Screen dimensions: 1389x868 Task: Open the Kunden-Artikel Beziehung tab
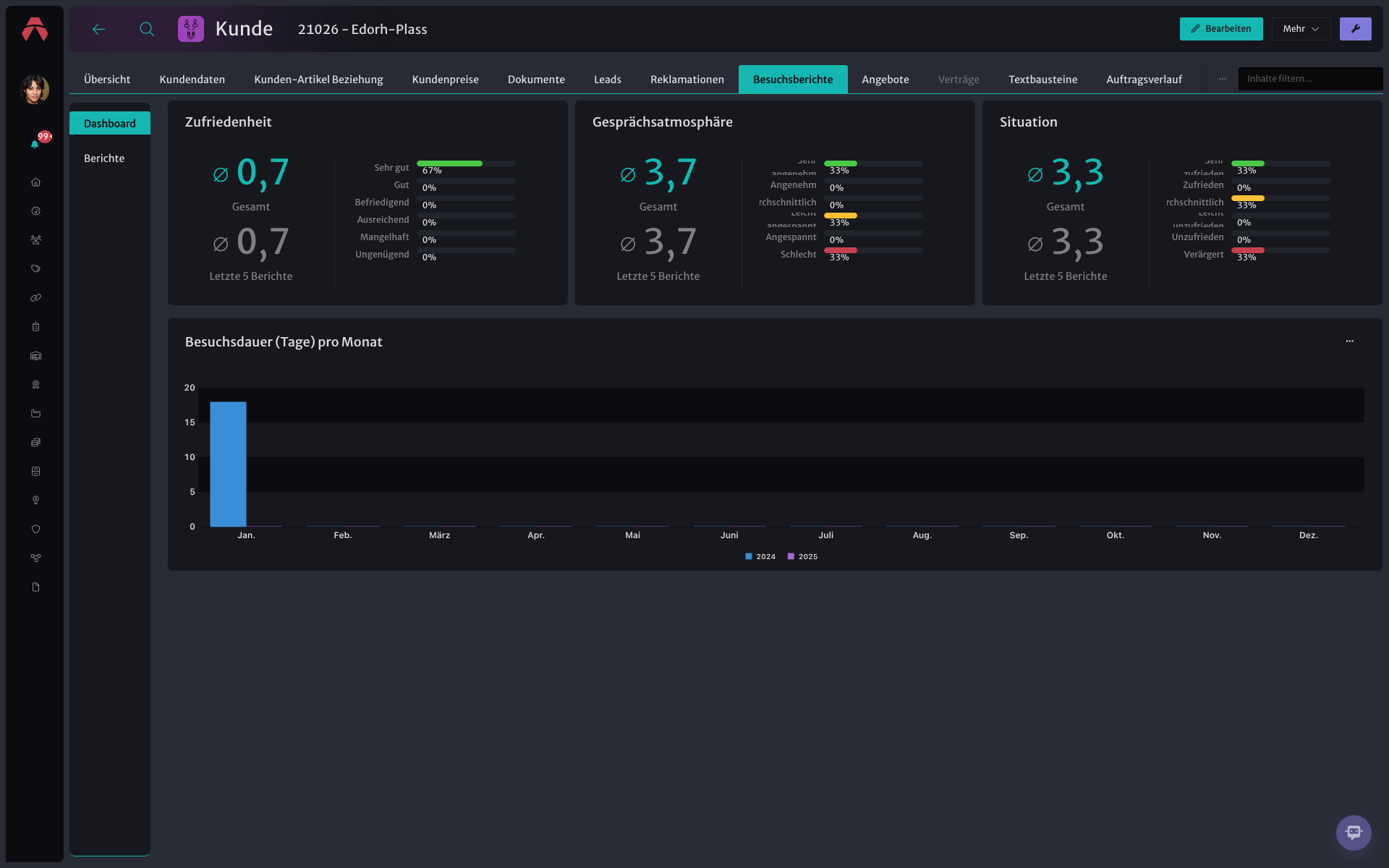coord(318,80)
